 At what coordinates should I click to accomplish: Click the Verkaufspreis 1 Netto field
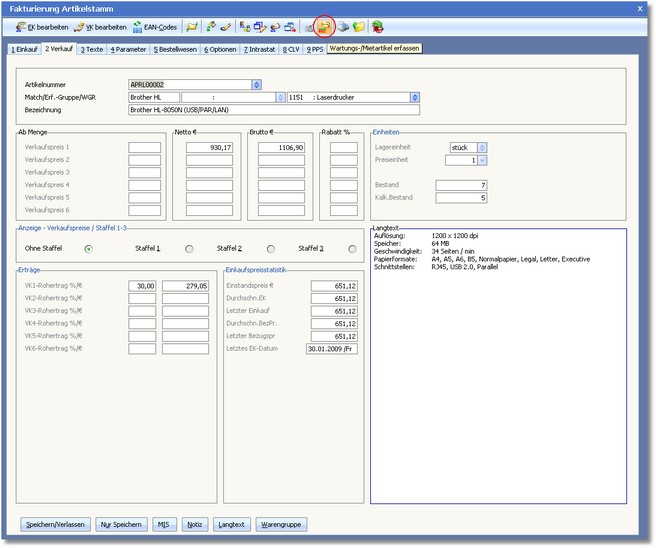205,147
